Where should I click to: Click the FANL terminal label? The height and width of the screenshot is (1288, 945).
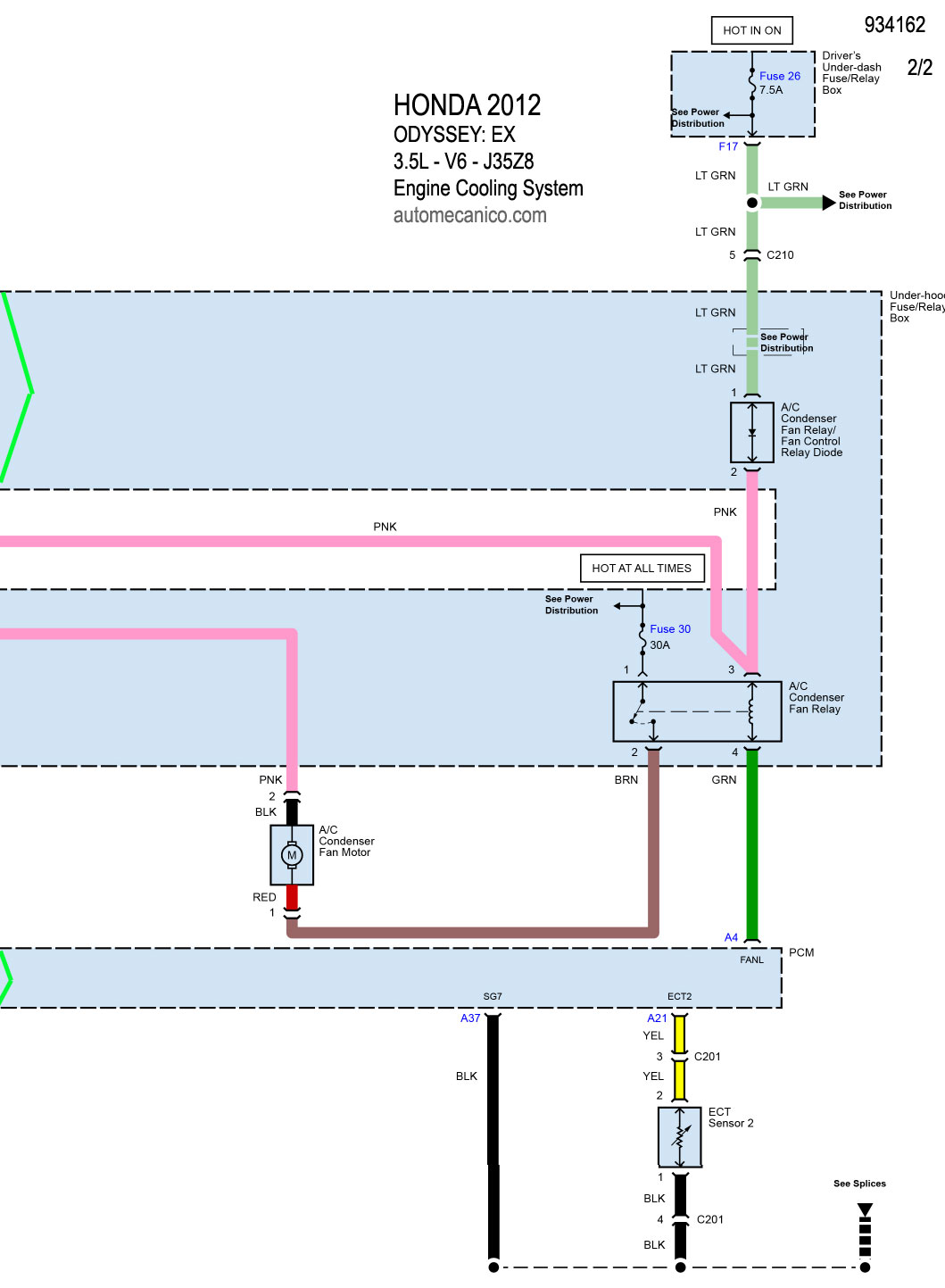coord(751,960)
